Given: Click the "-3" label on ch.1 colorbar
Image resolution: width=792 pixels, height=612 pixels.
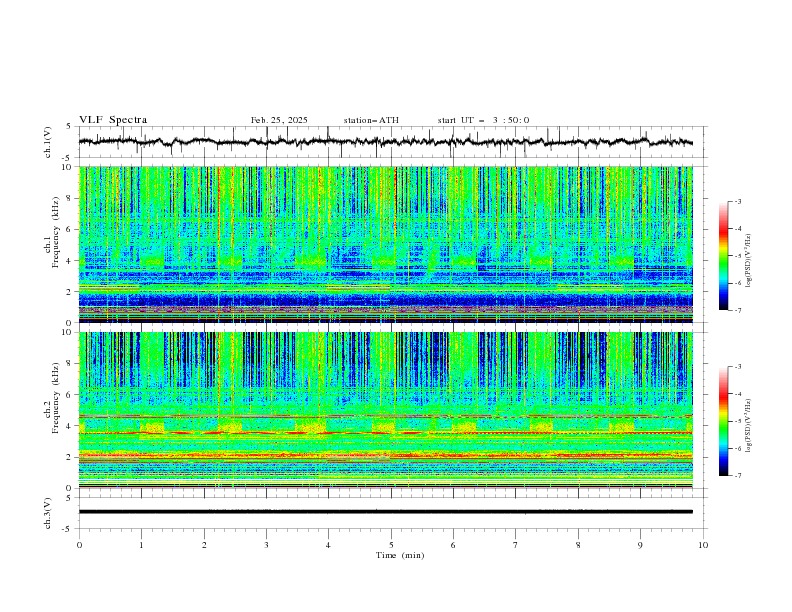Looking at the screenshot, I should tap(737, 201).
